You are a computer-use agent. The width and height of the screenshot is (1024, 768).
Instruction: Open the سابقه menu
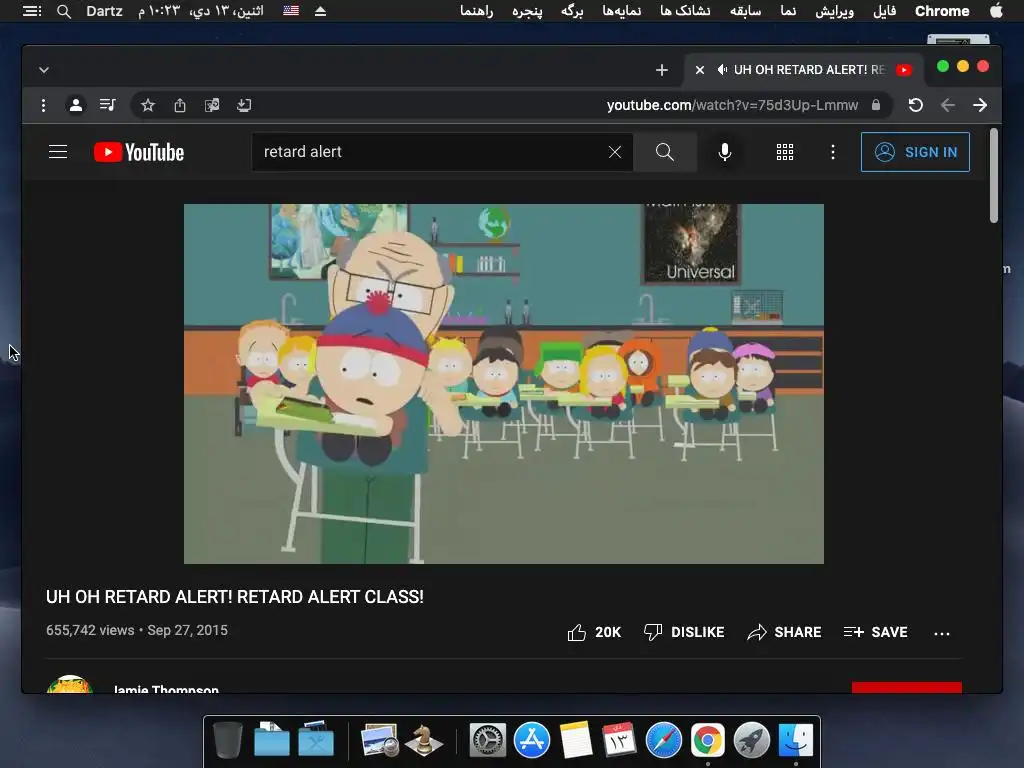coord(745,11)
